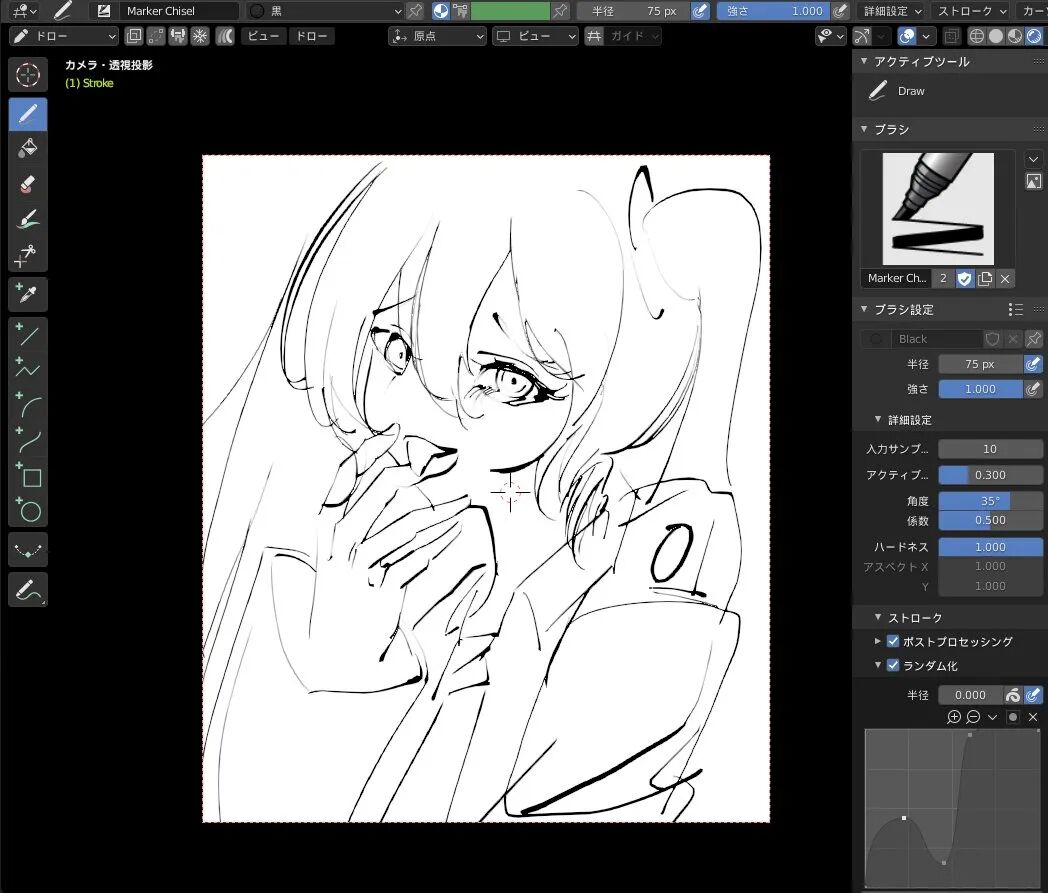Open the ドロー mode dropdown

(64, 36)
